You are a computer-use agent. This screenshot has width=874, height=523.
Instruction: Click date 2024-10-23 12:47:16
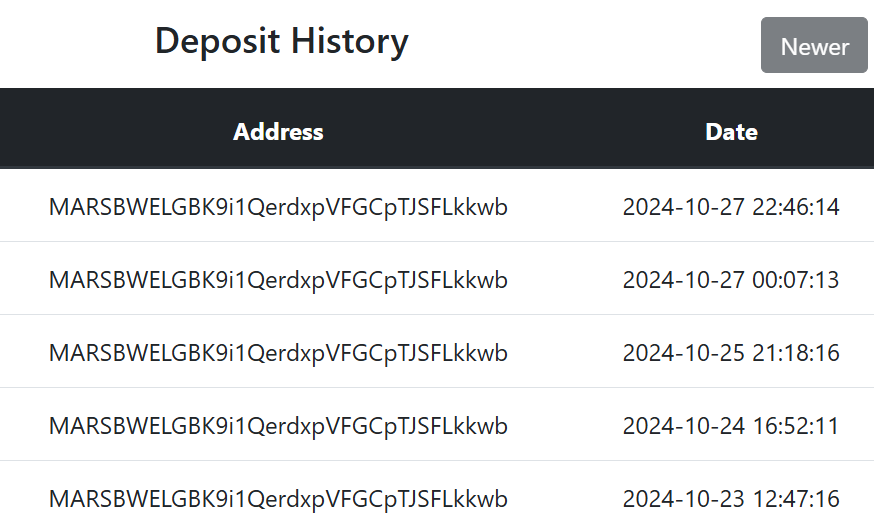pos(731,499)
